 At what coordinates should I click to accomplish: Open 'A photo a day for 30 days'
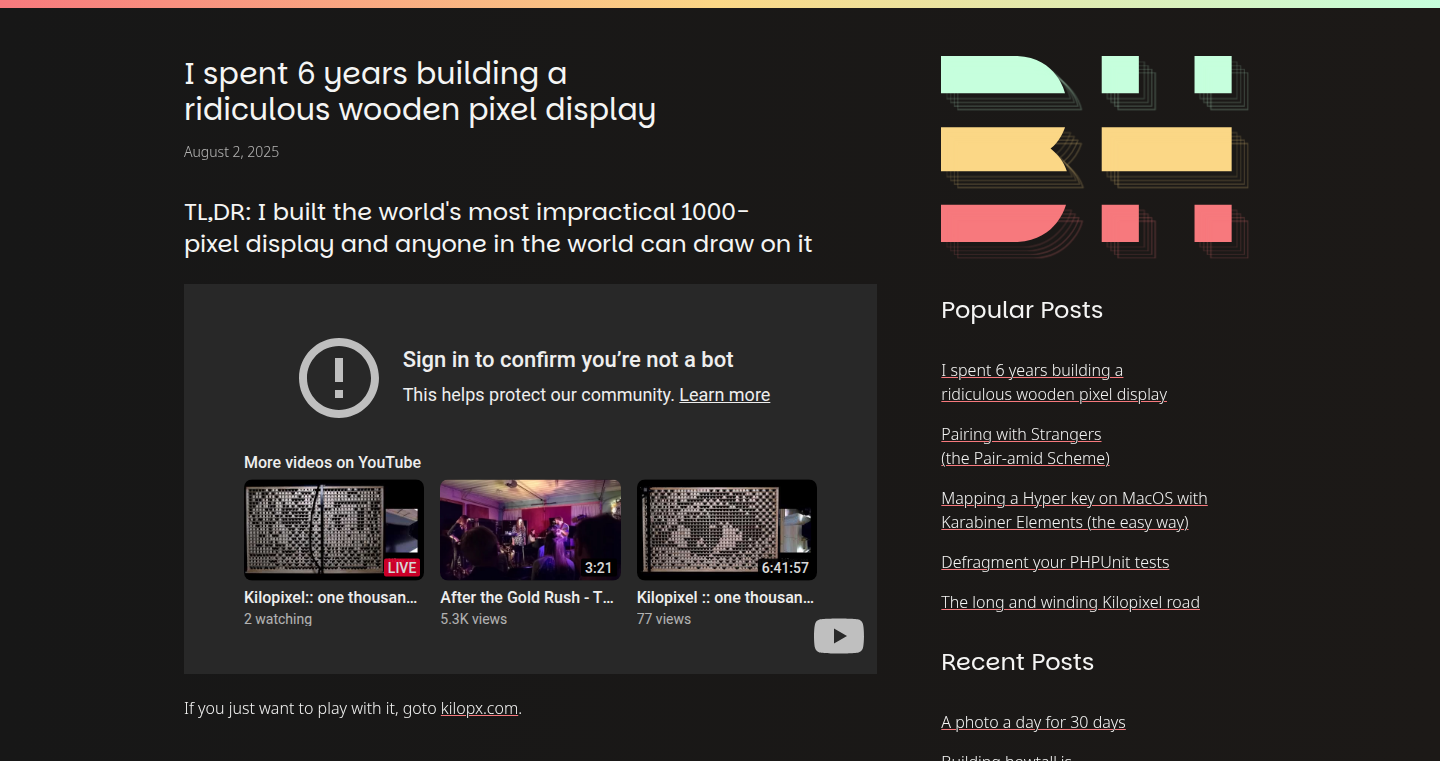pos(1033,722)
